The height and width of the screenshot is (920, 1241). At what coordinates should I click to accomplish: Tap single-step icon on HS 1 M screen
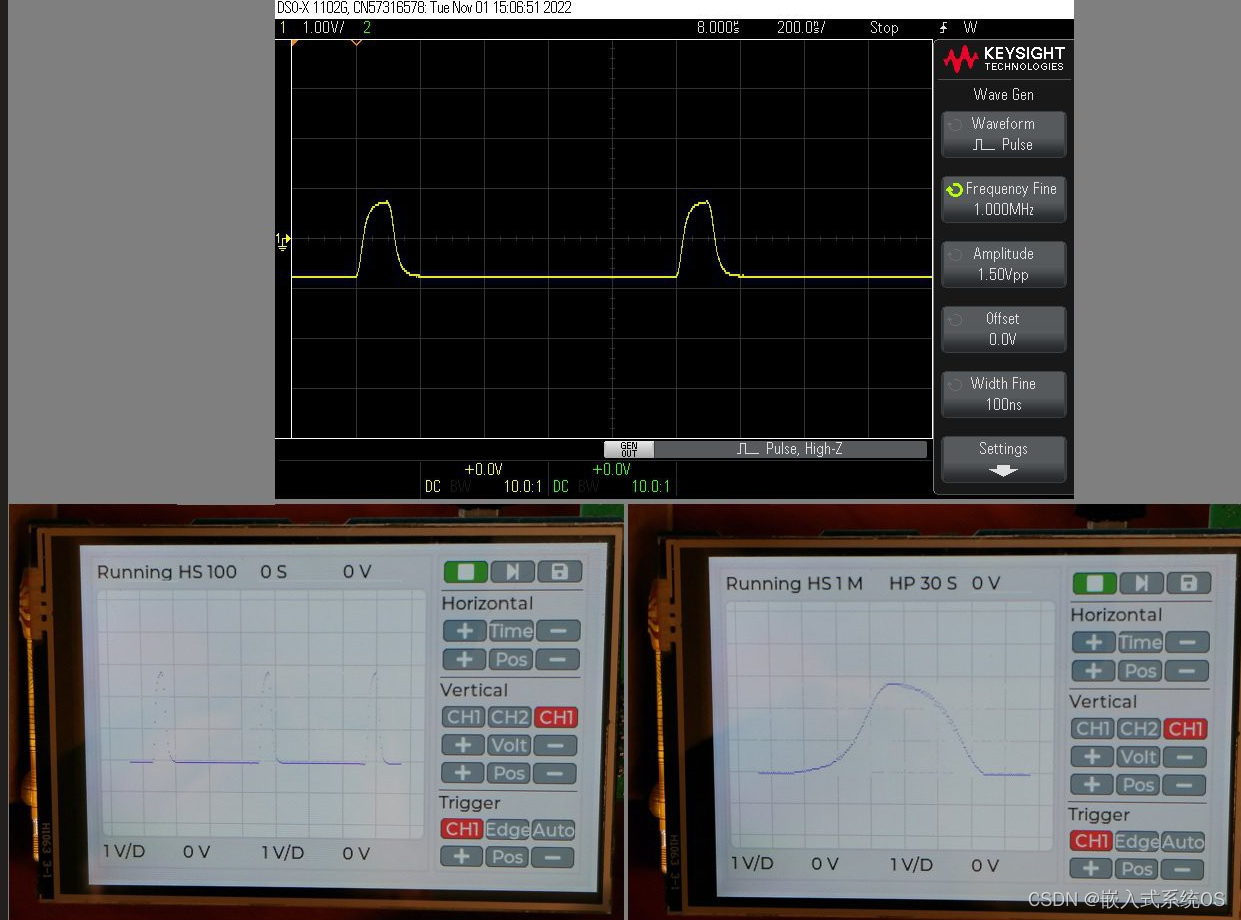1142,583
